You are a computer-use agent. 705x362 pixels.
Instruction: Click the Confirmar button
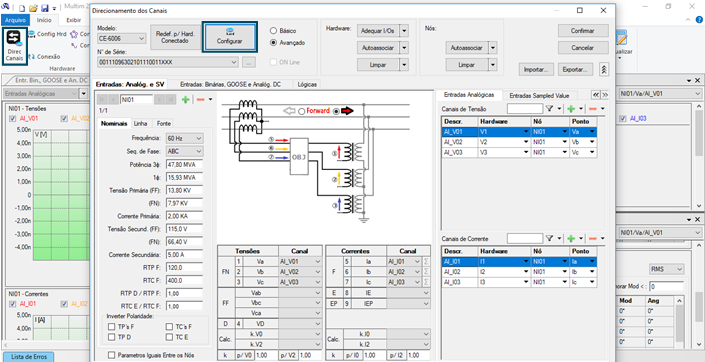tap(583, 31)
